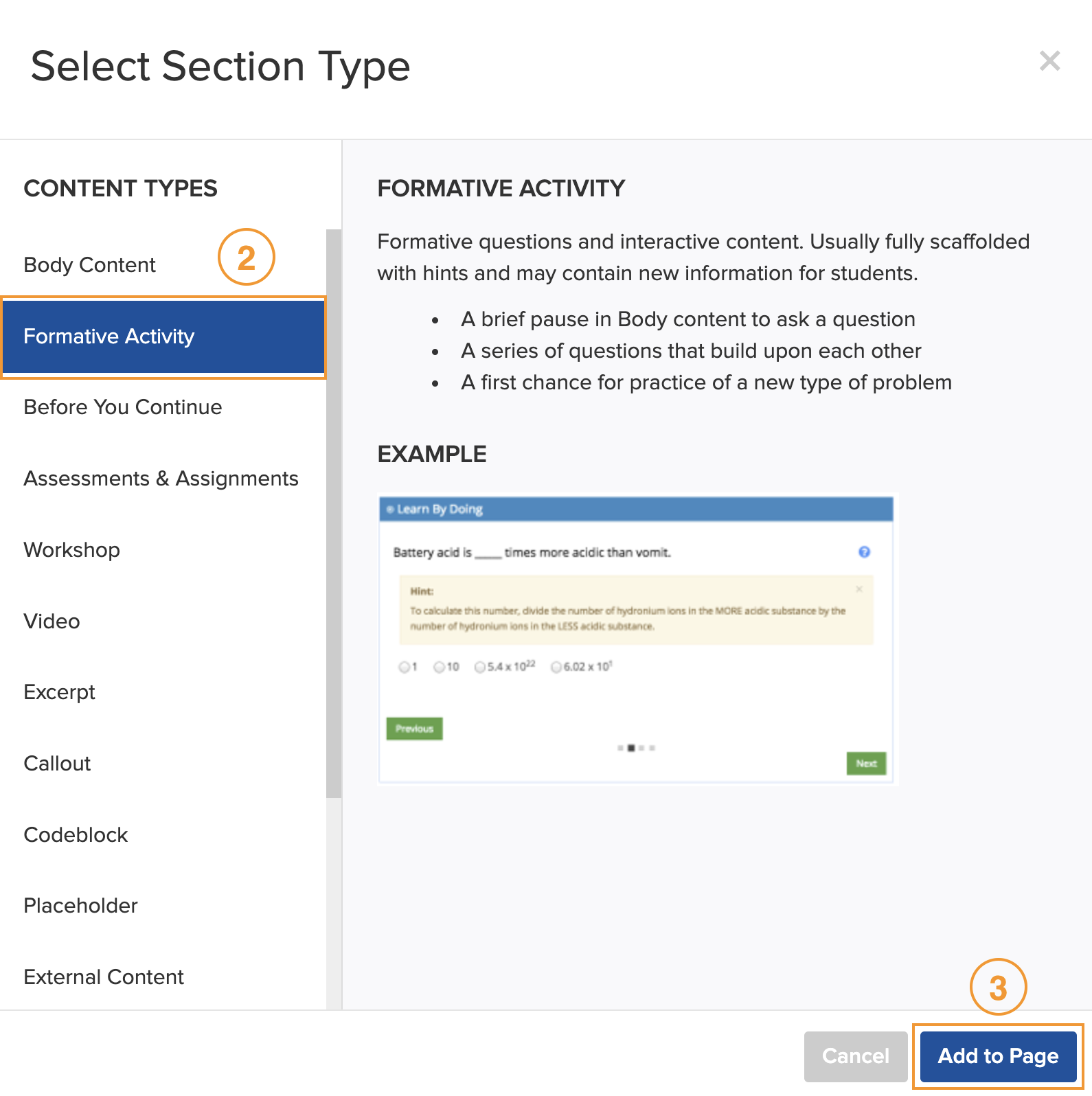1092x1096 pixels.
Task: Select Formative Activity content type
Action: (163, 336)
